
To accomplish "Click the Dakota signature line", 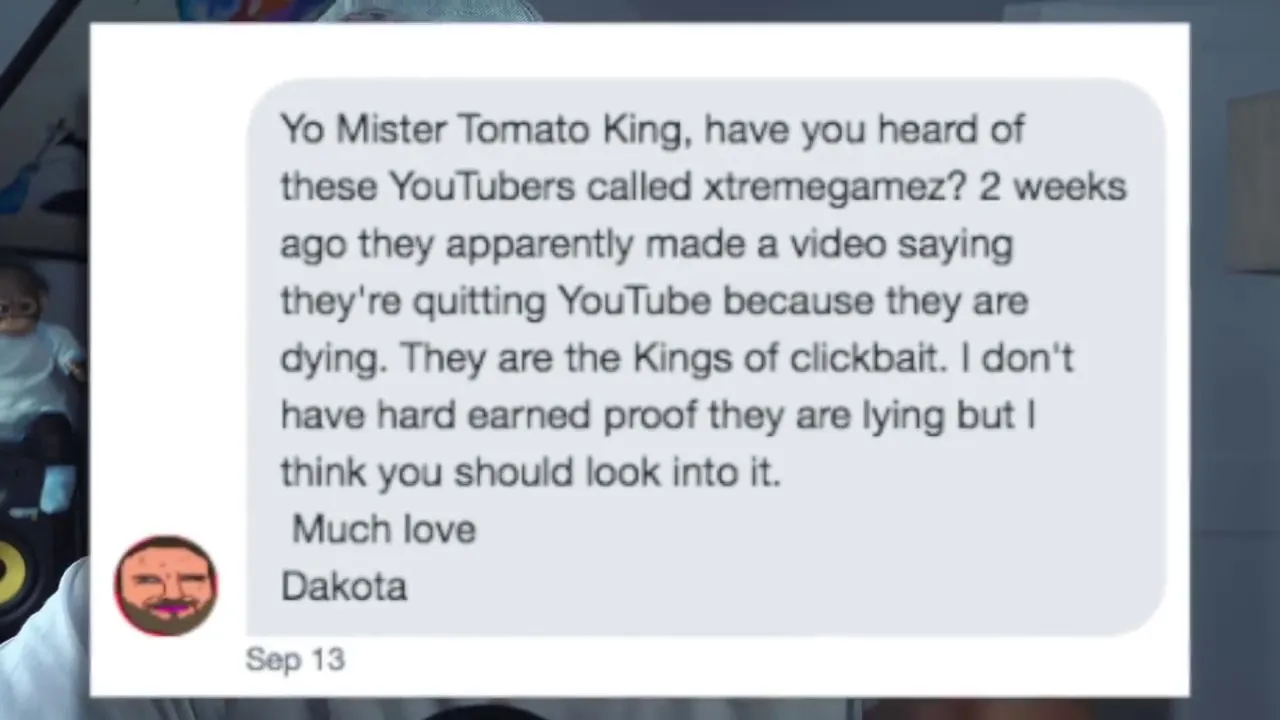I will pos(344,586).
